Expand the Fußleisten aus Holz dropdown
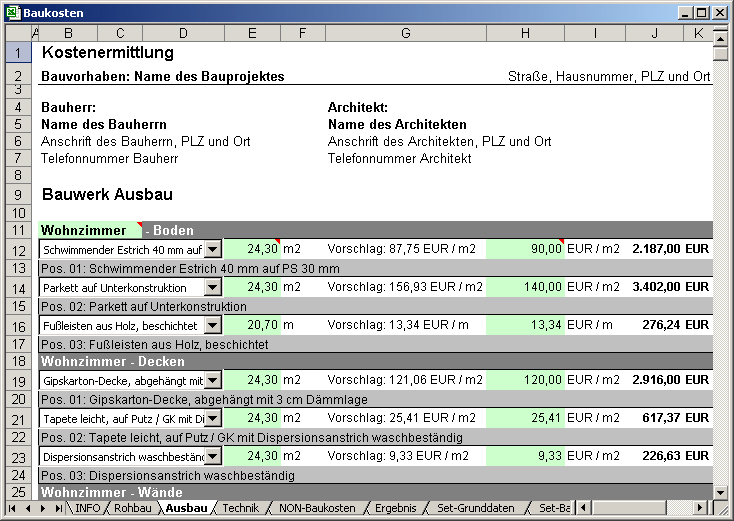 coord(213,325)
